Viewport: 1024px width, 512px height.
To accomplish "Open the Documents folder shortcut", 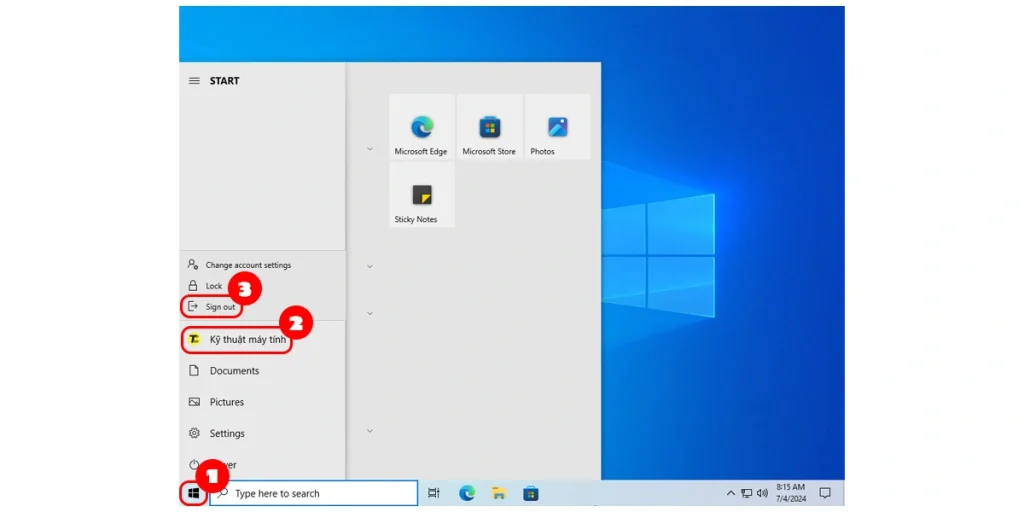I will pyautogui.click(x=234, y=371).
